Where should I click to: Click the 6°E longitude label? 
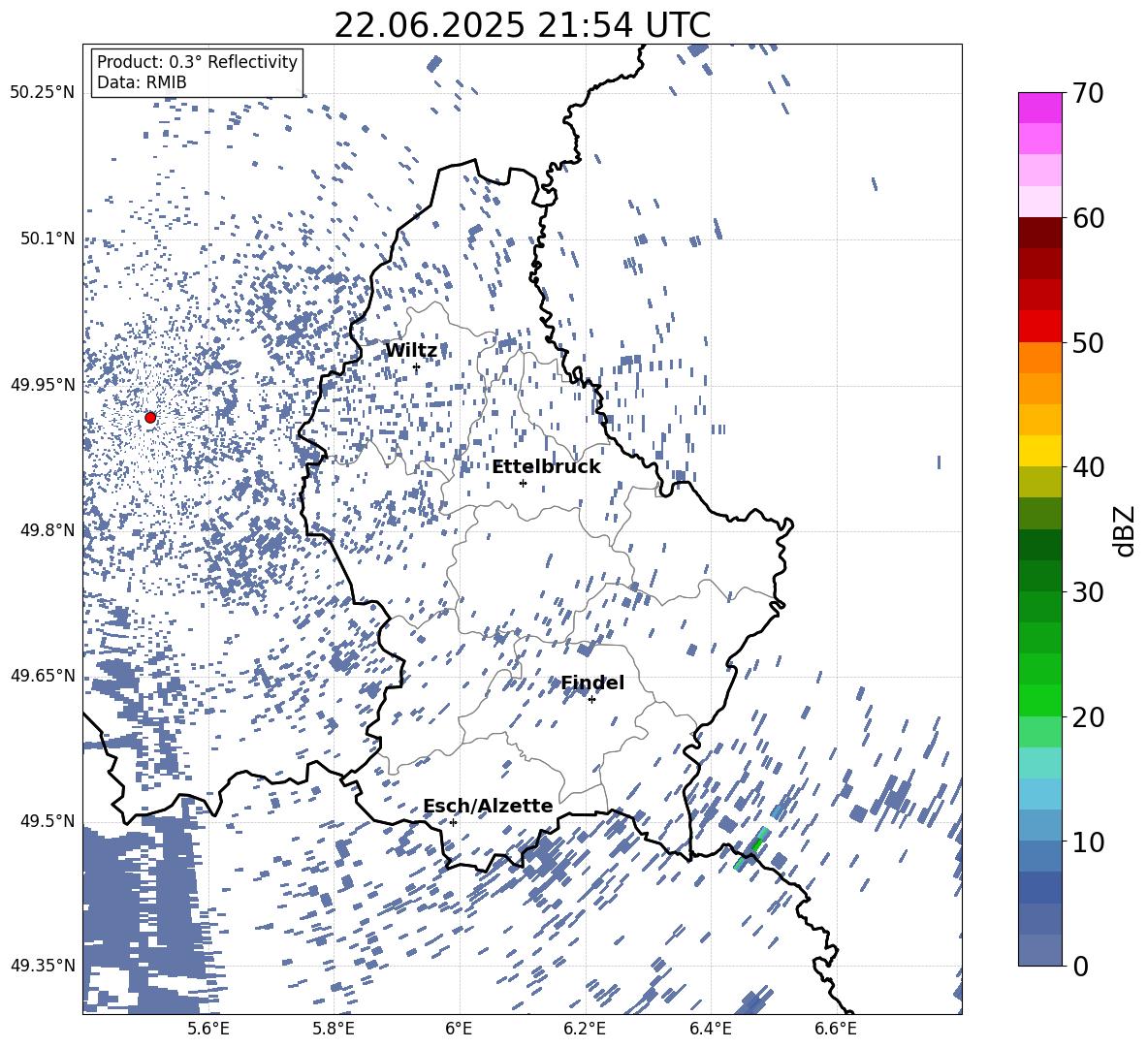click(459, 1029)
